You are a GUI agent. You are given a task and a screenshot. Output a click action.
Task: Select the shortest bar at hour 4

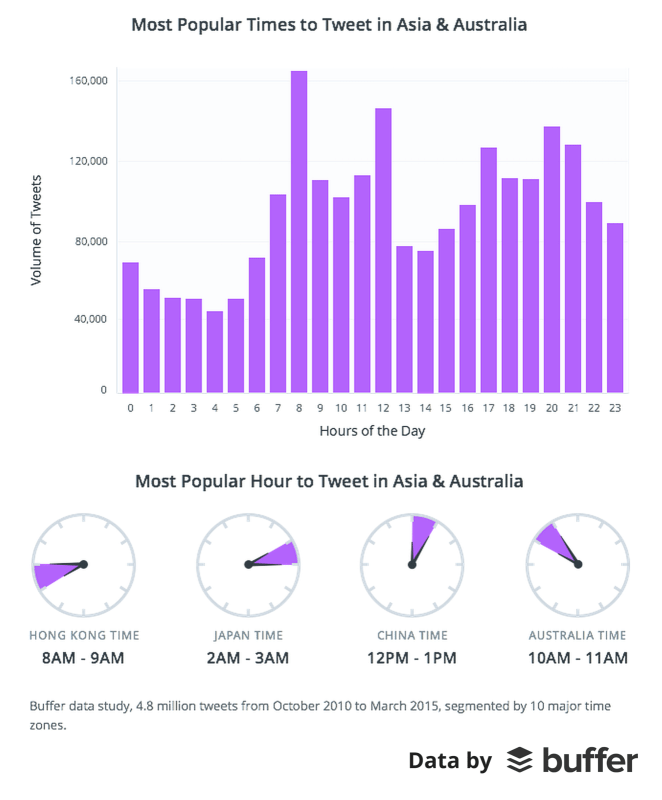(215, 352)
